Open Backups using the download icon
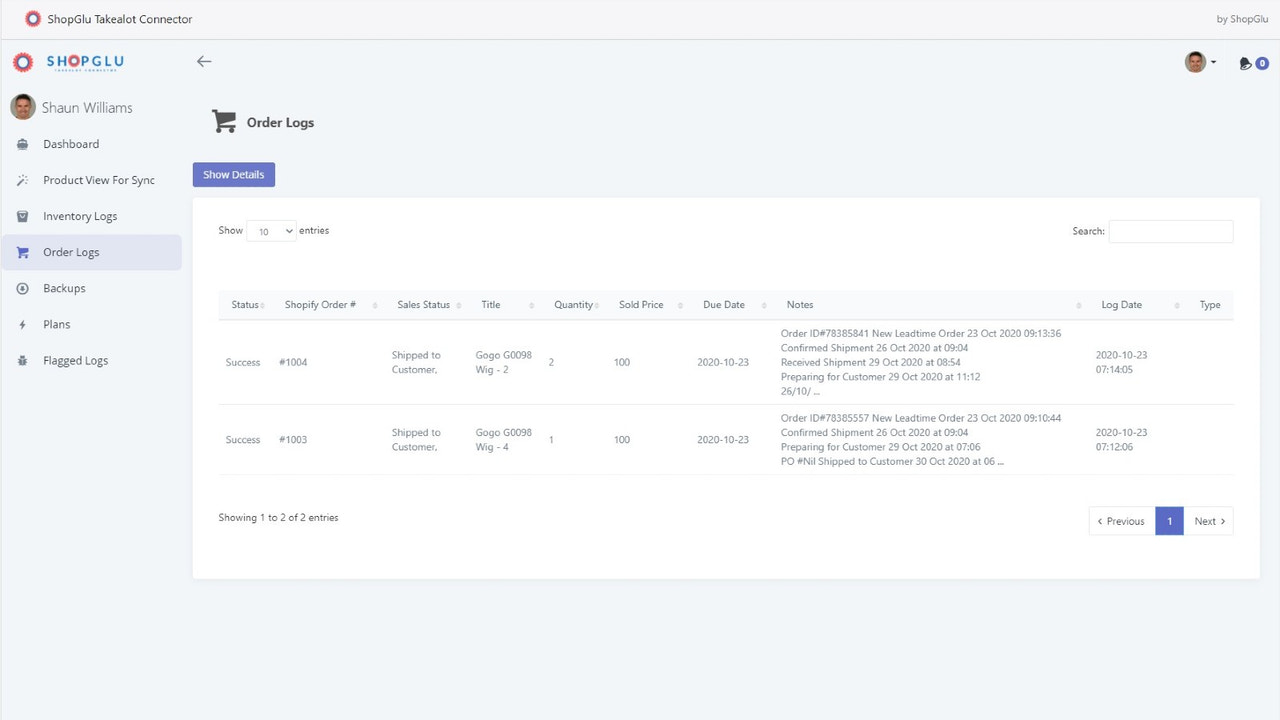The width and height of the screenshot is (1280, 720). (22, 288)
